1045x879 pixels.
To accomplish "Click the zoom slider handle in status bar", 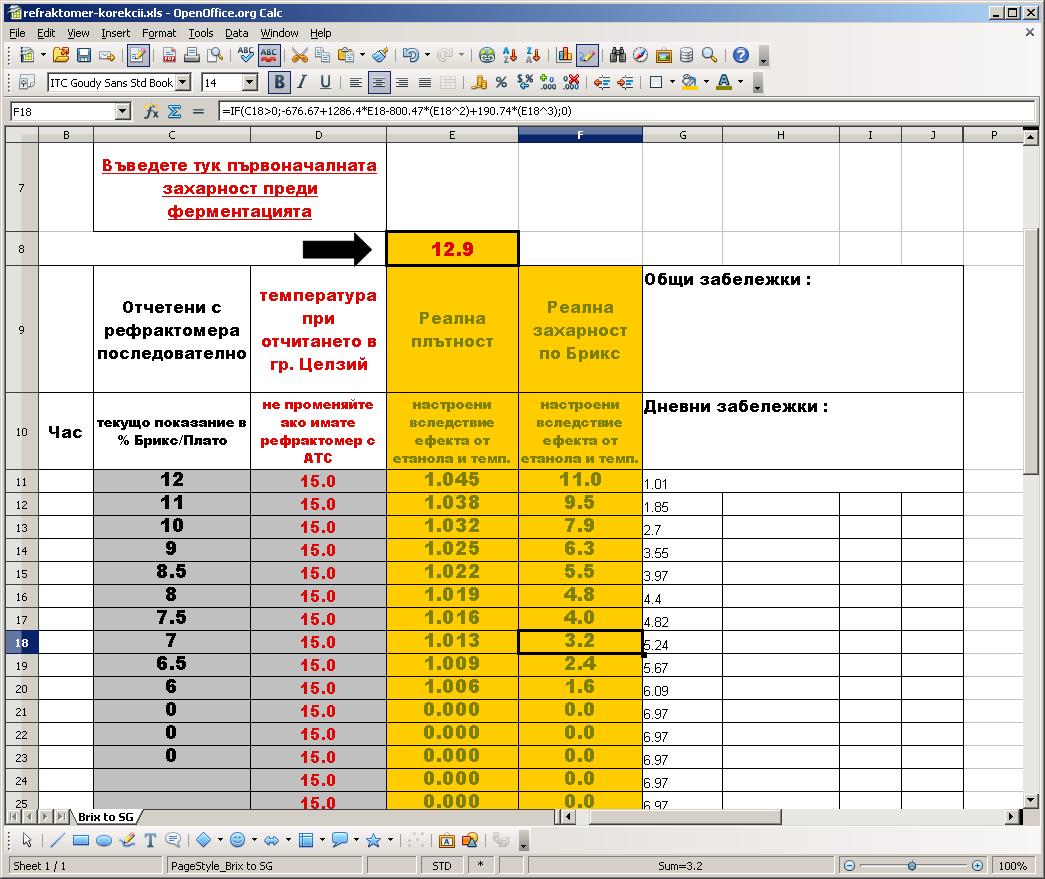I will 912,866.
